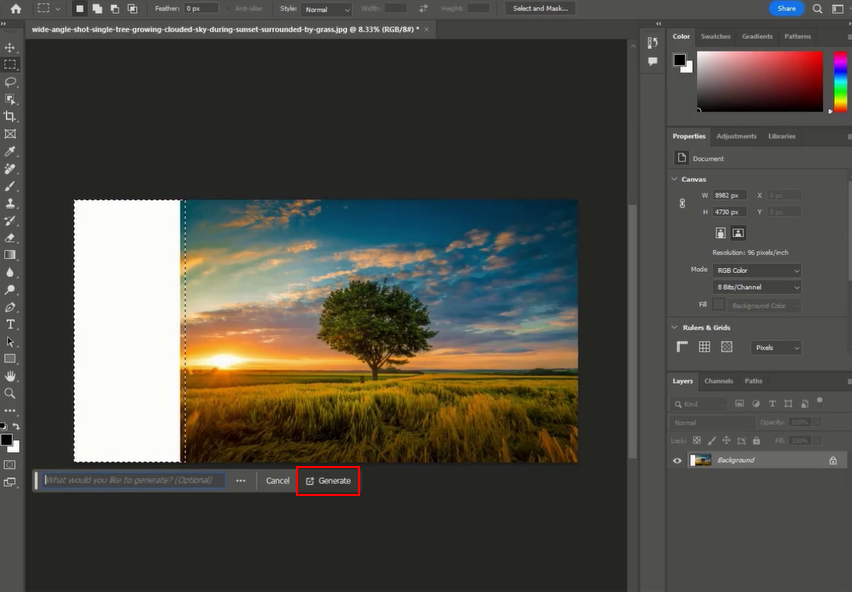852x592 pixels.
Task: Select the Lasso tool
Action: 10,82
